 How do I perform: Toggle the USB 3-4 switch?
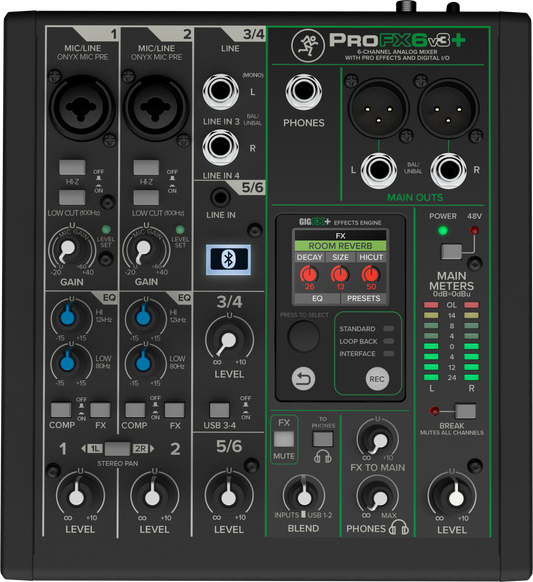[x=219, y=410]
